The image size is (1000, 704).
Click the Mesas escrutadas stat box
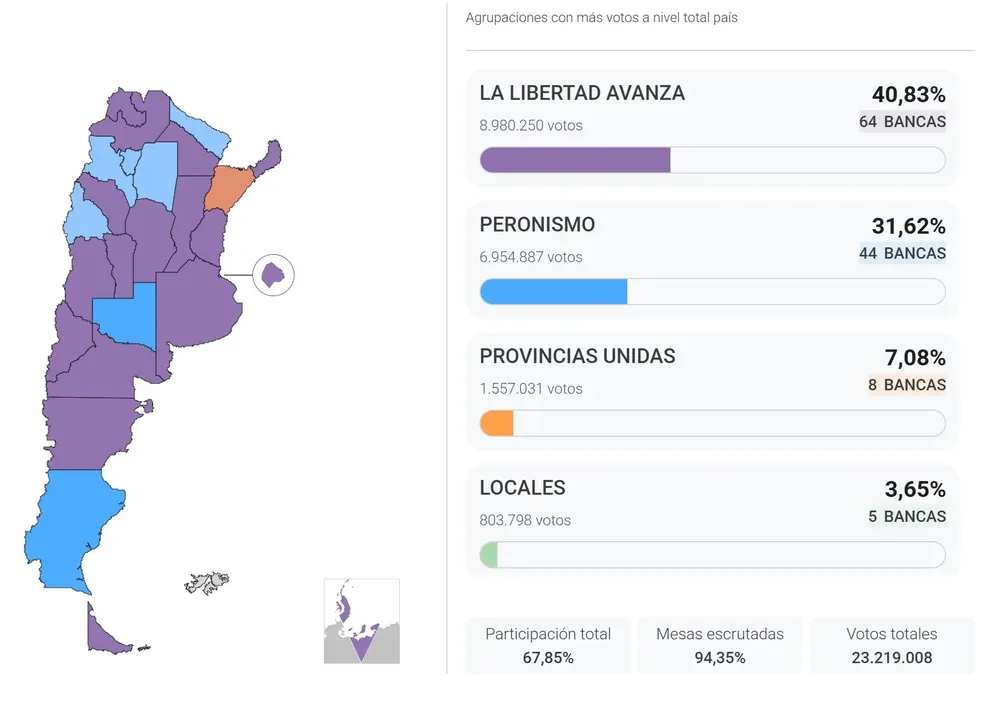click(720, 645)
